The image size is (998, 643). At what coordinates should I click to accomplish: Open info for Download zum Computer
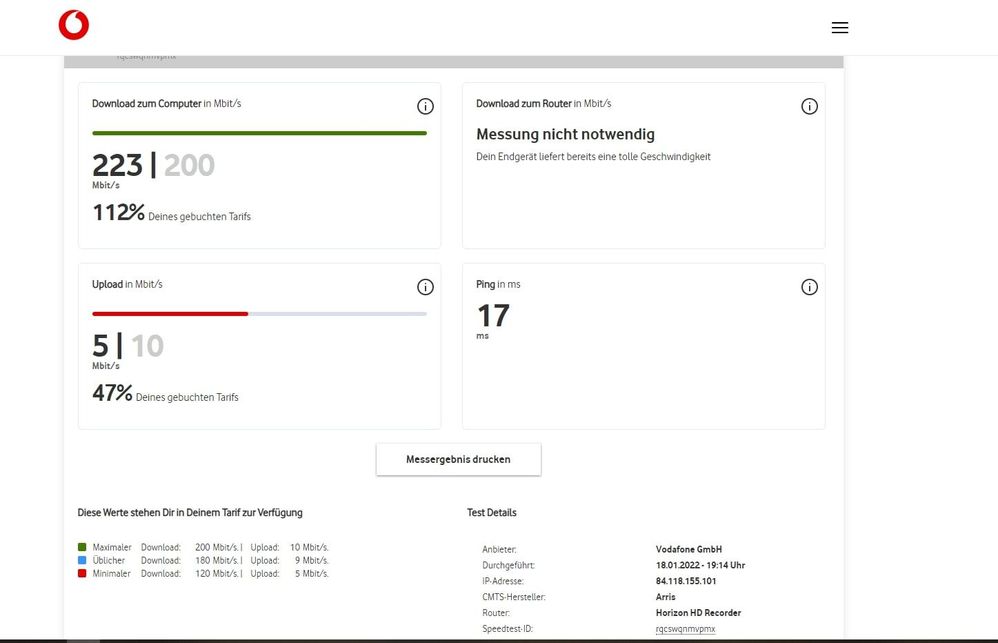pos(425,107)
